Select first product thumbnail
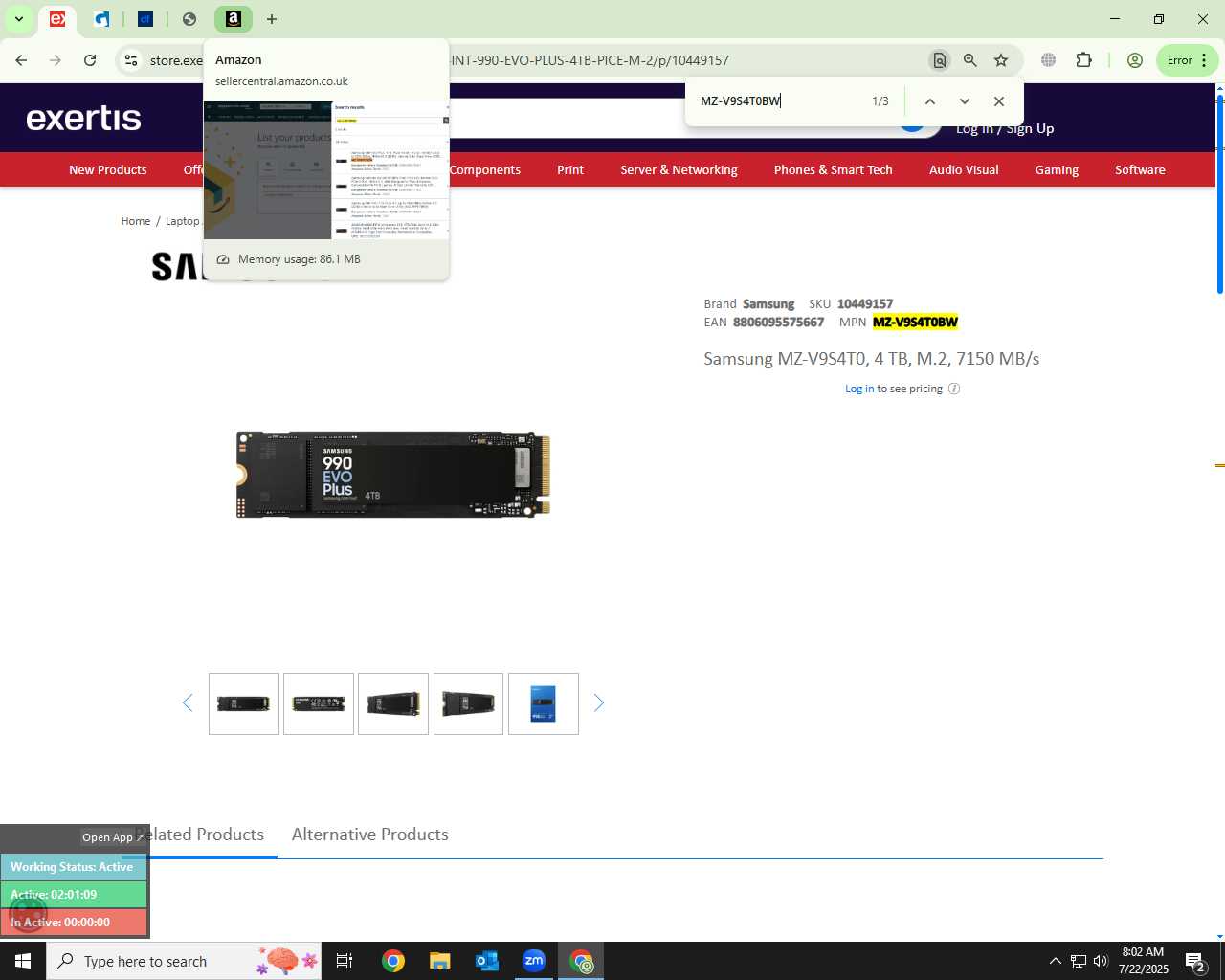 [244, 703]
